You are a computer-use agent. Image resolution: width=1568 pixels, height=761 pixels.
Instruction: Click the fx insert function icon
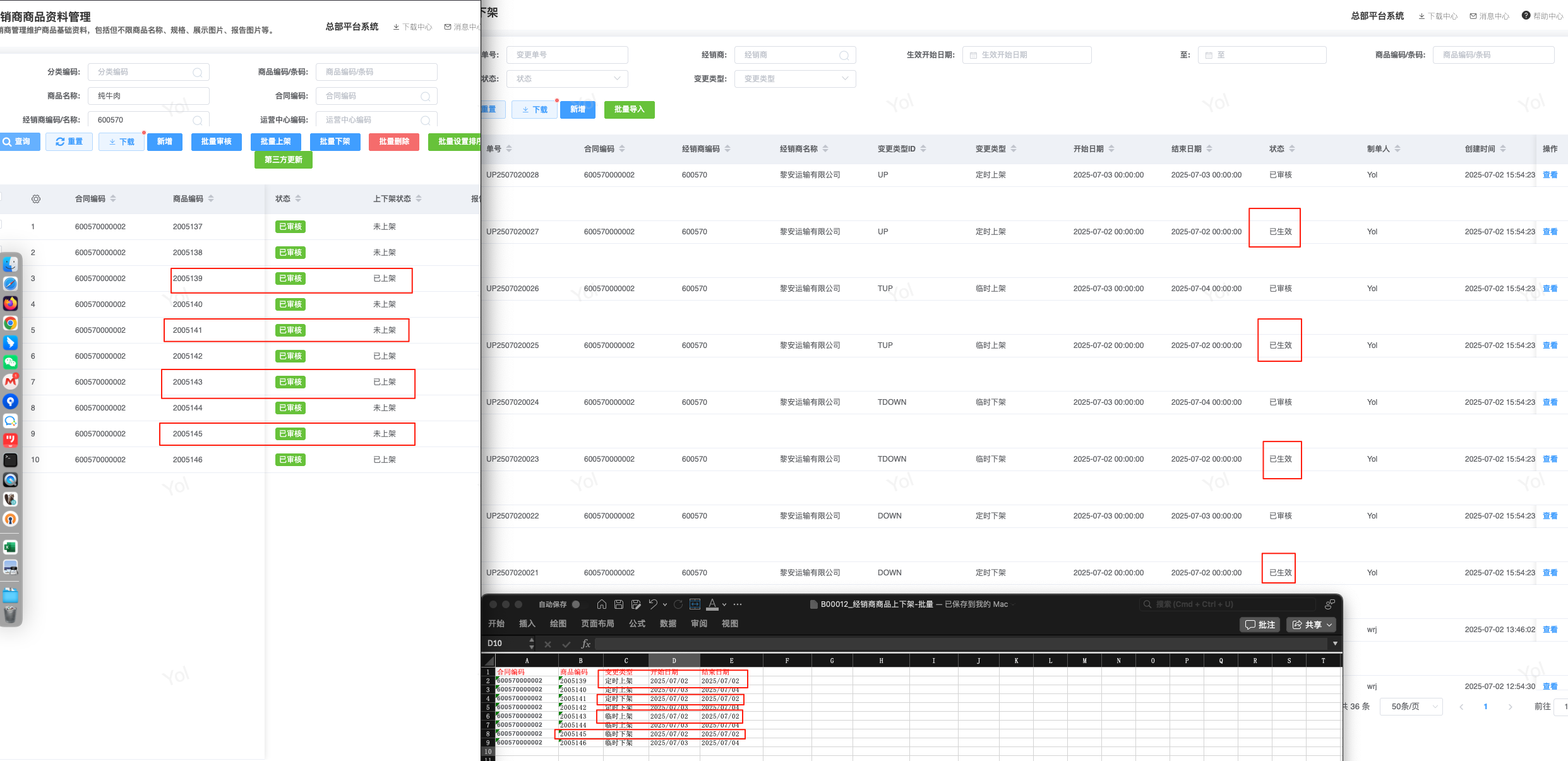click(x=585, y=644)
